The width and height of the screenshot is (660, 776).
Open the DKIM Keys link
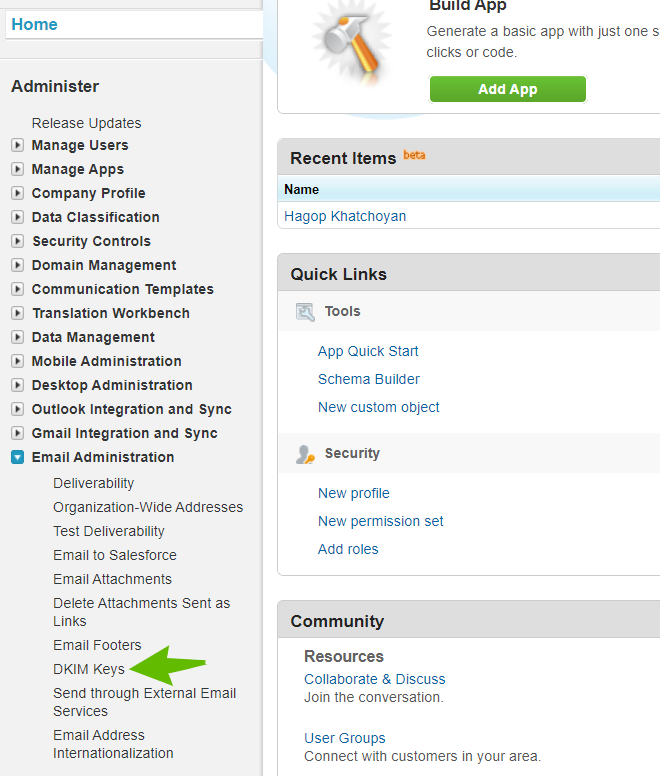(x=89, y=669)
